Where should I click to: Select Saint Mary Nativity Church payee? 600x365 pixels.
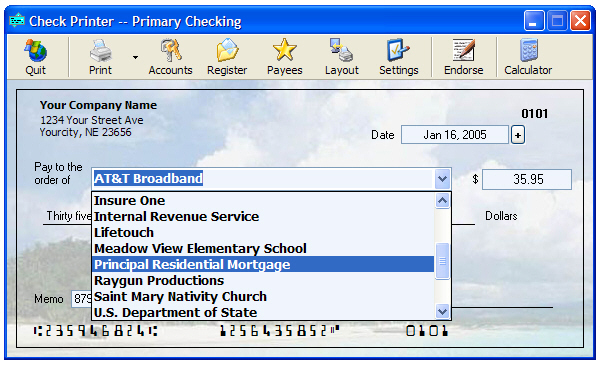click(263, 297)
